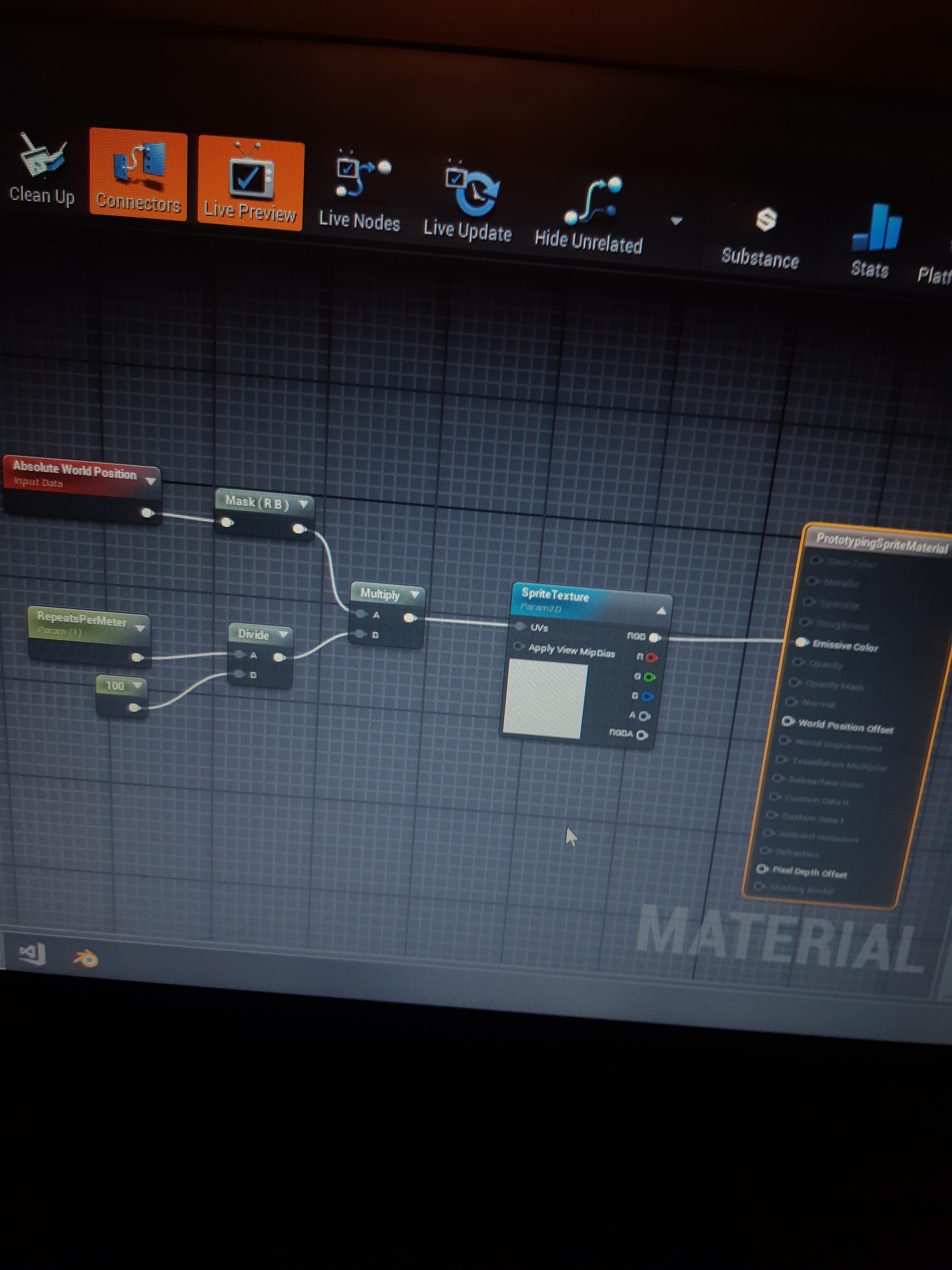Click the Emissive Color input pin

click(x=802, y=643)
